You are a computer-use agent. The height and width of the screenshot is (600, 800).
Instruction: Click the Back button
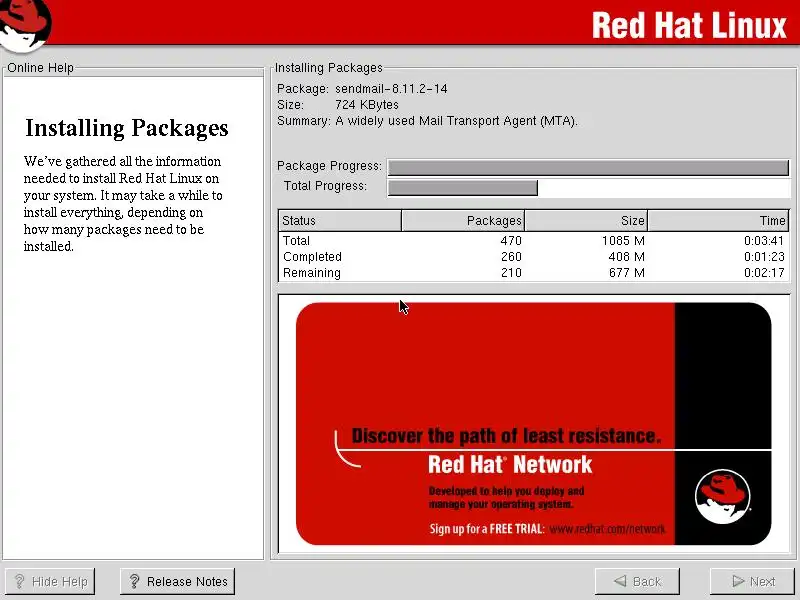tap(637, 581)
